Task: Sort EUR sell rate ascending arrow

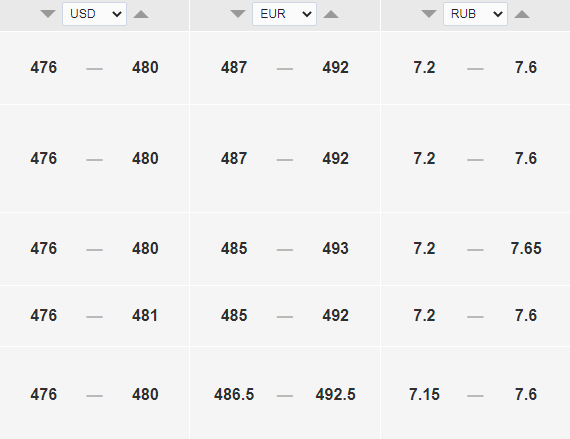Action: (x=331, y=14)
